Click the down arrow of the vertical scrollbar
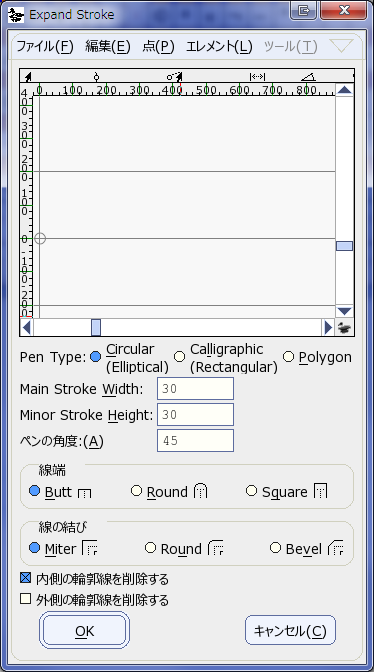 pos(344,311)
